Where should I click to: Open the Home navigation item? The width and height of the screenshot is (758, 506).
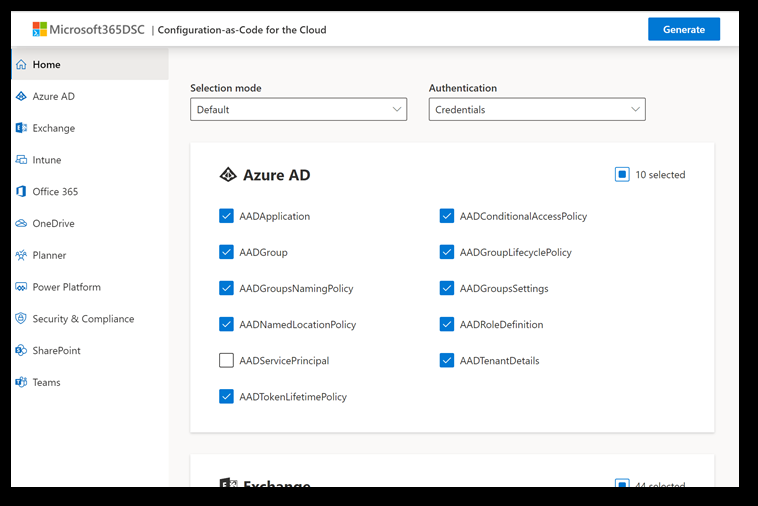(x=90, y=64)
